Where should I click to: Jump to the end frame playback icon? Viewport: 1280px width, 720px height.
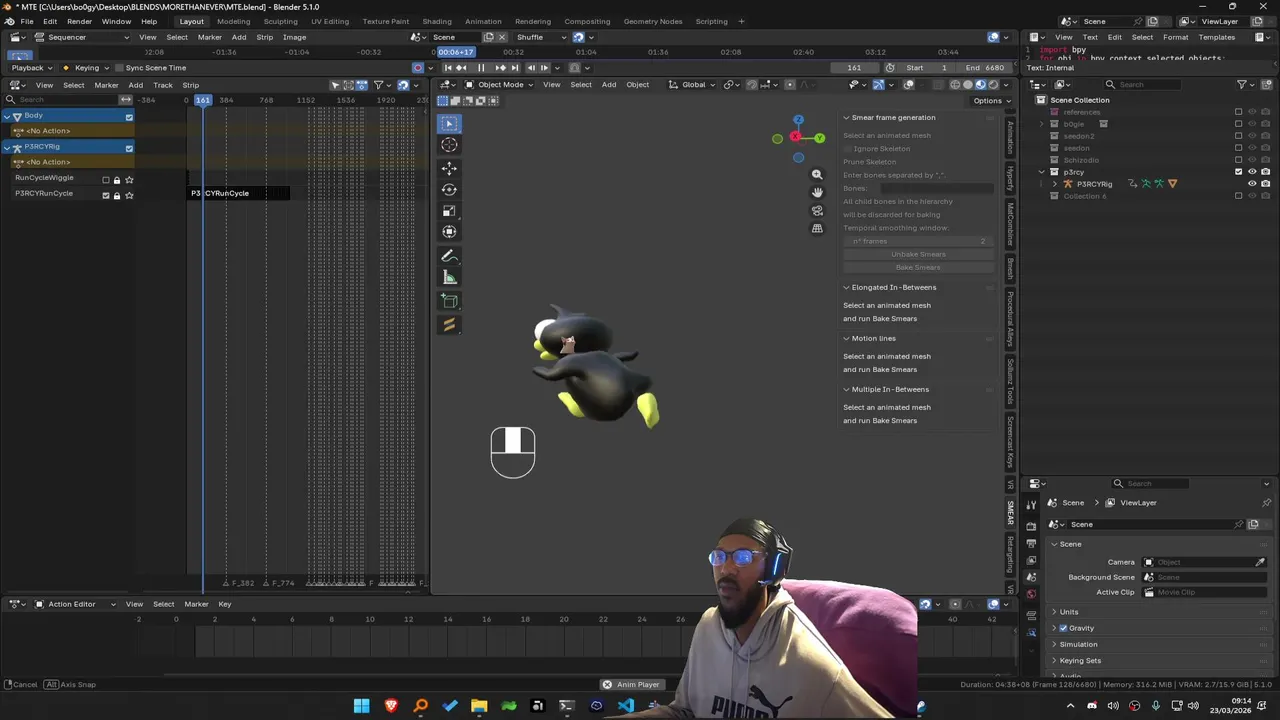[x=514, y=68]
